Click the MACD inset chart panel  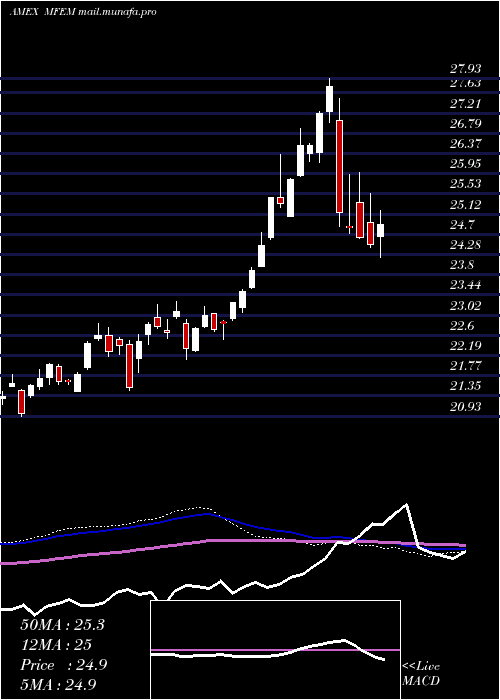point(275,650)
